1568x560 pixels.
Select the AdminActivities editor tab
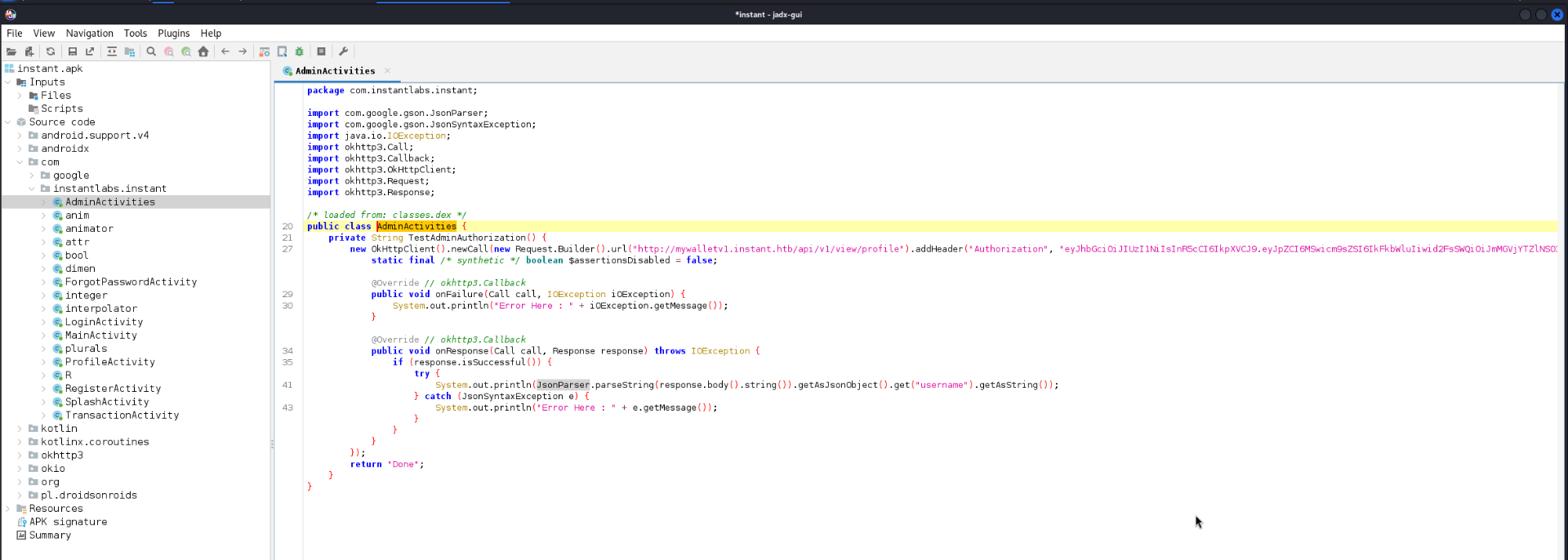(335, 71)
